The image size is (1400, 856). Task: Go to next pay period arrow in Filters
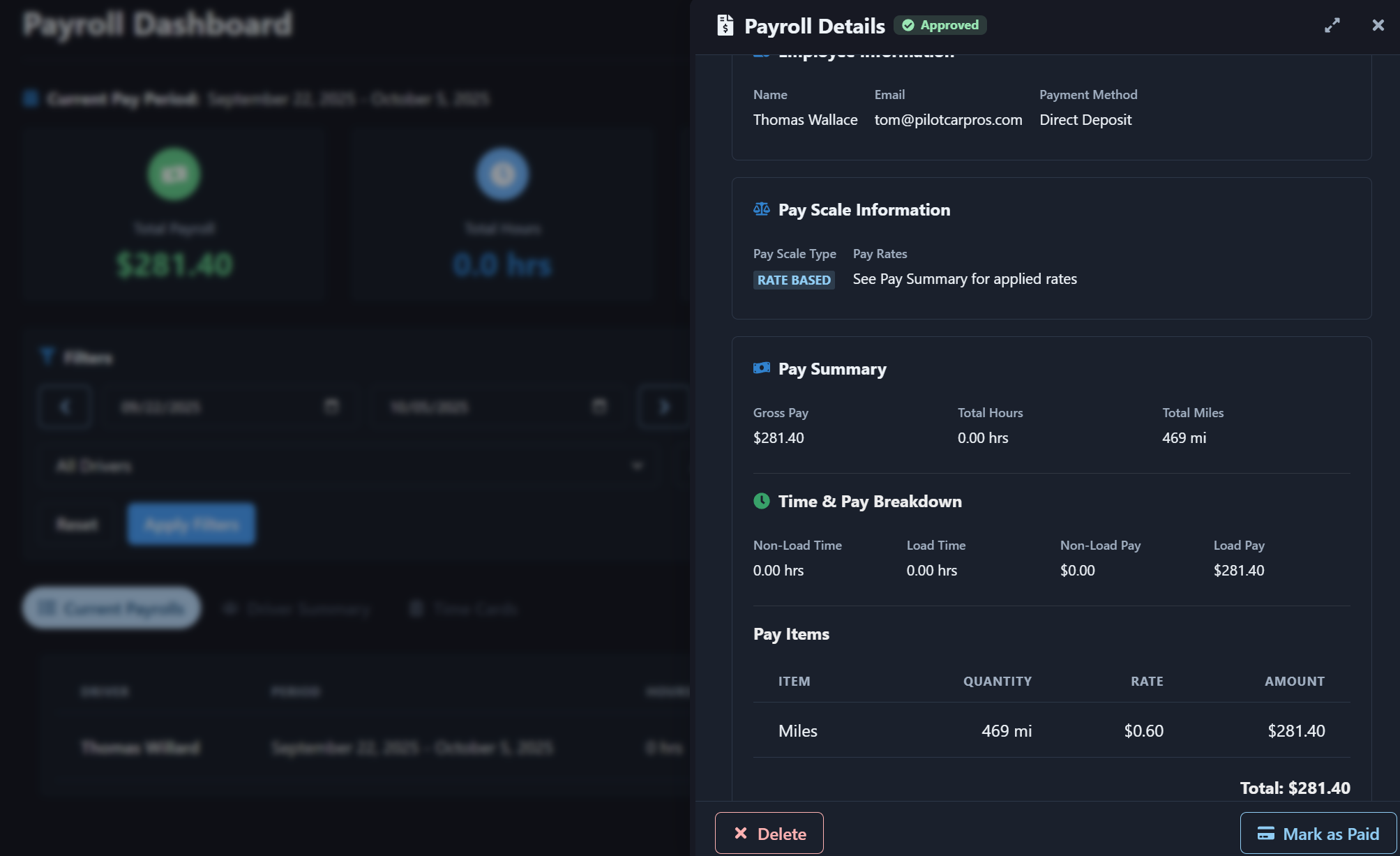tap(663, 406)
